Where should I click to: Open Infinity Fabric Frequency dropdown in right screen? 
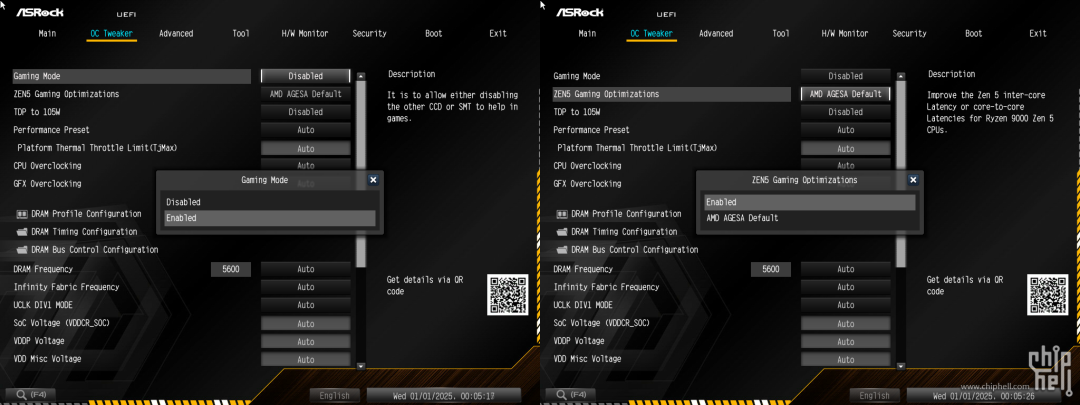click(846, 287)
